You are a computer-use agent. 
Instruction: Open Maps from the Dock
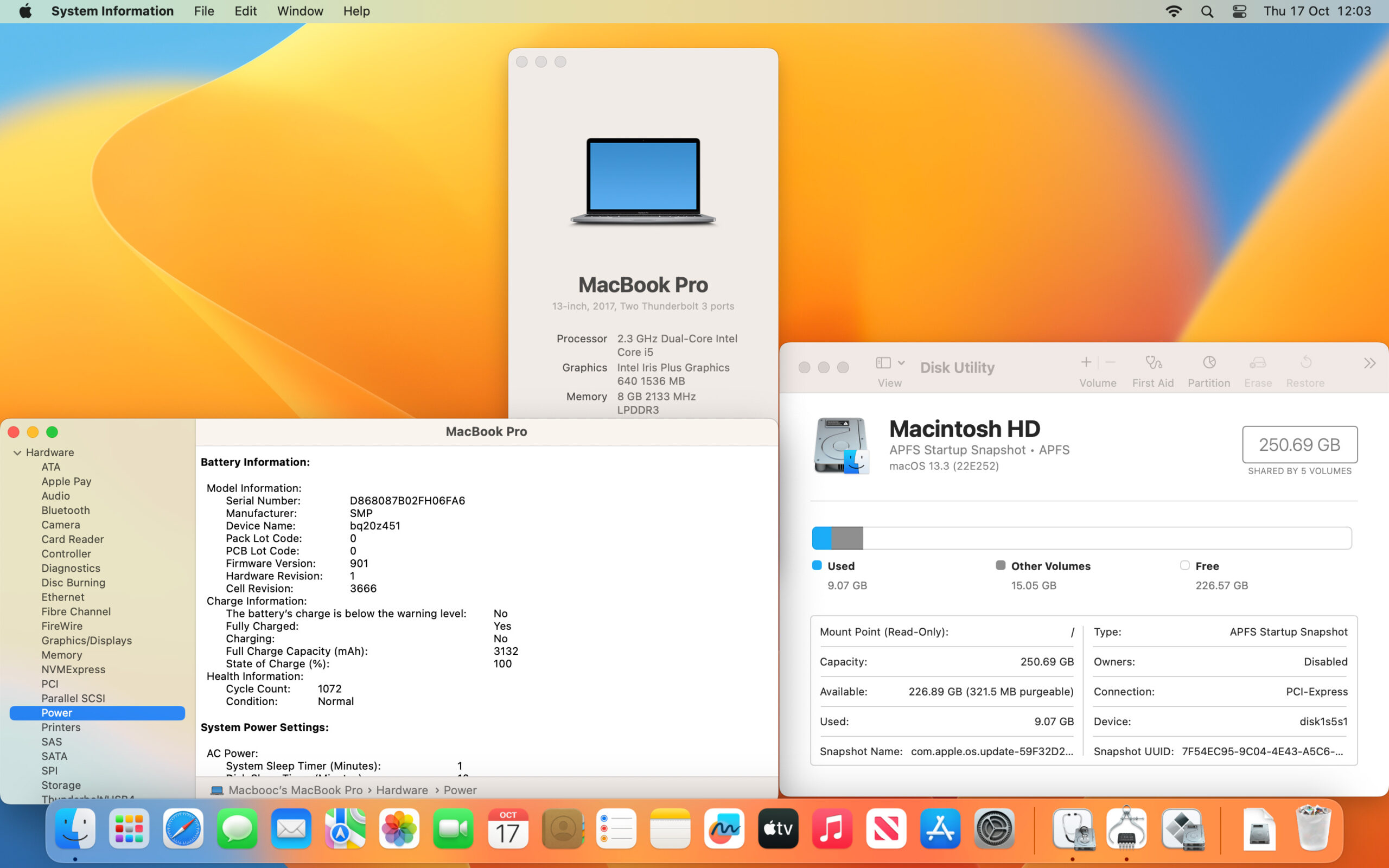(345, 828)
